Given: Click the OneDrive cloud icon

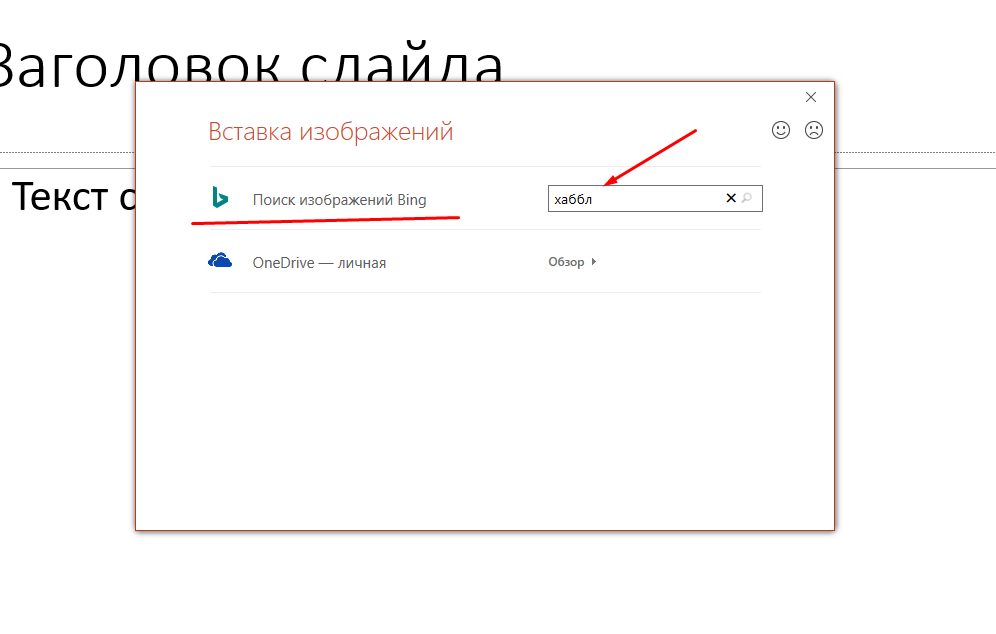Looking at the screenshot, I should [220, 260].
